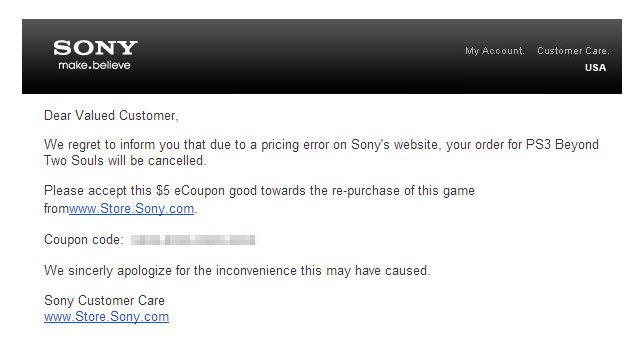Open the Customer Care header link
The height and width of the screenshot is (360, 640).
pos(573,51)
